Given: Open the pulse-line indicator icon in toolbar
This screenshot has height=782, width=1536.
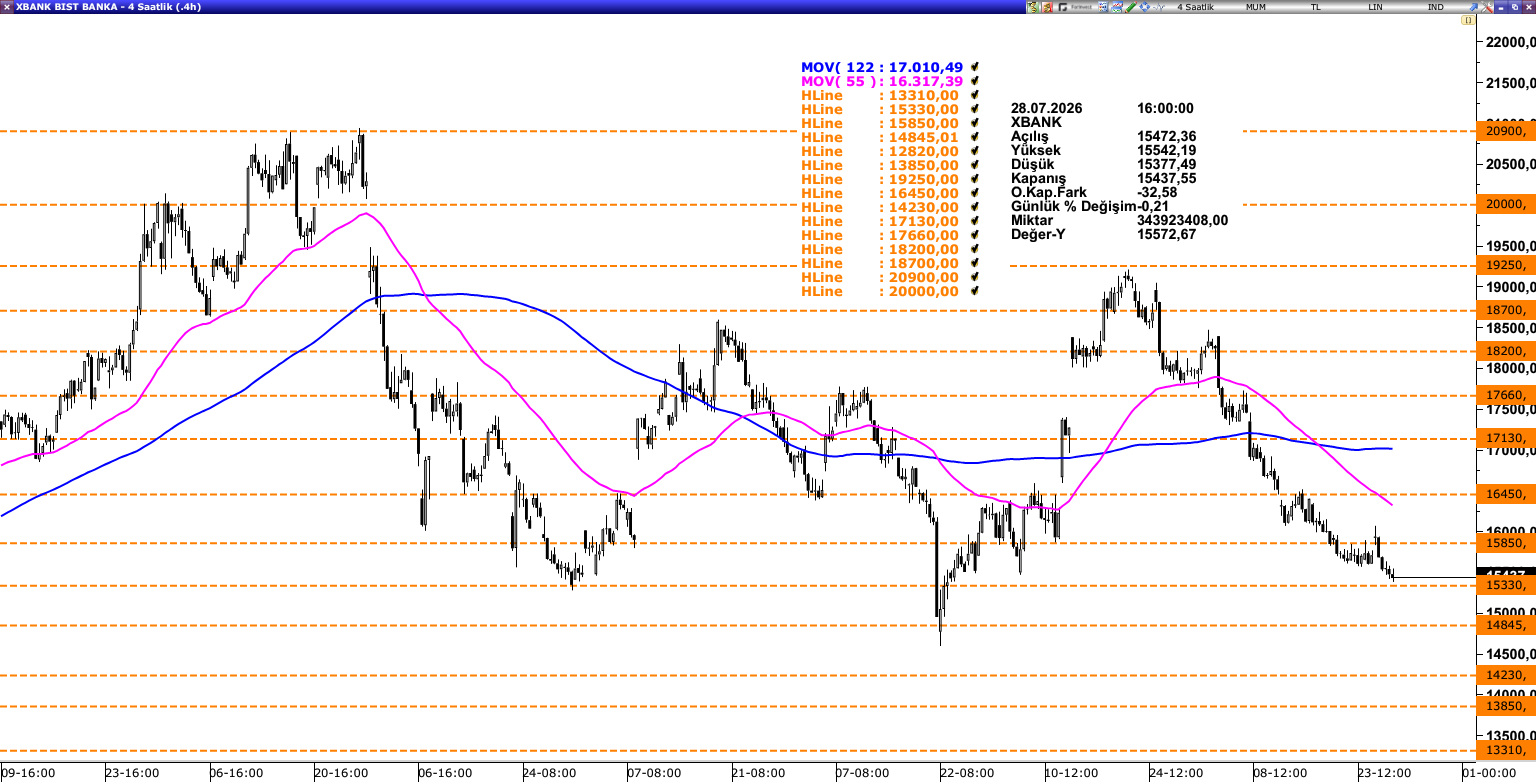Looking at the screenshot, I should [x=1159, y=7].
